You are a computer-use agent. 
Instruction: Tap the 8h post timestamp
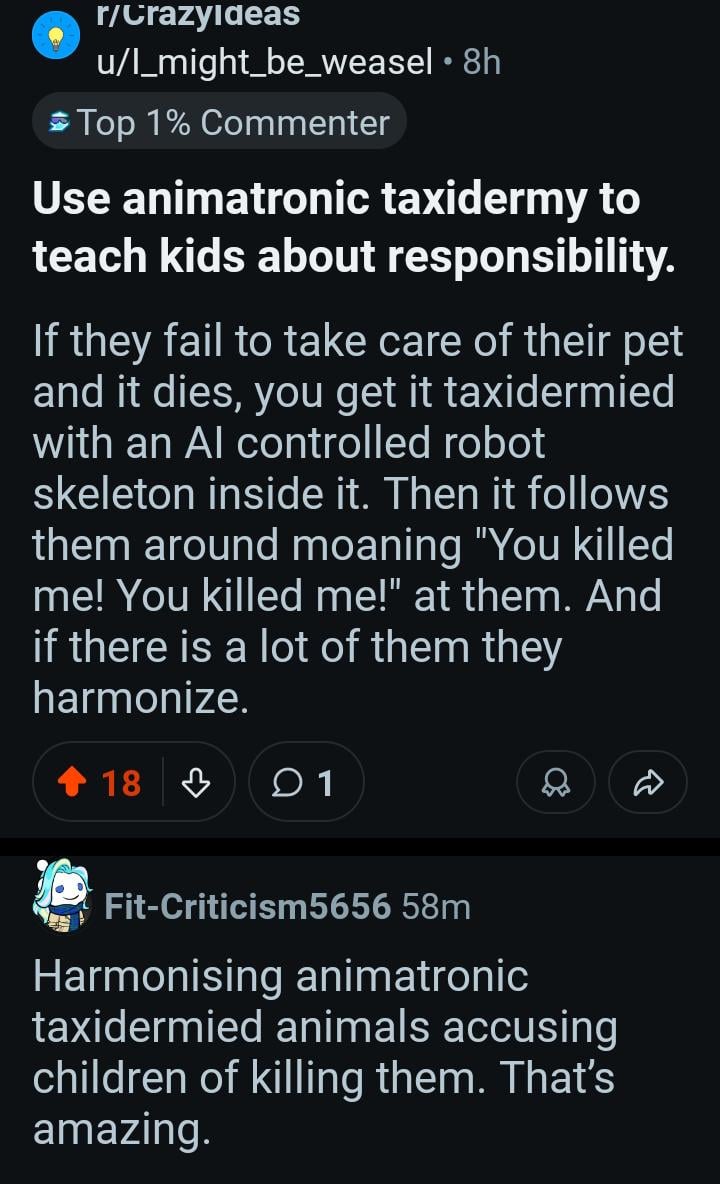pyautogui.click(x=482, y=61)
